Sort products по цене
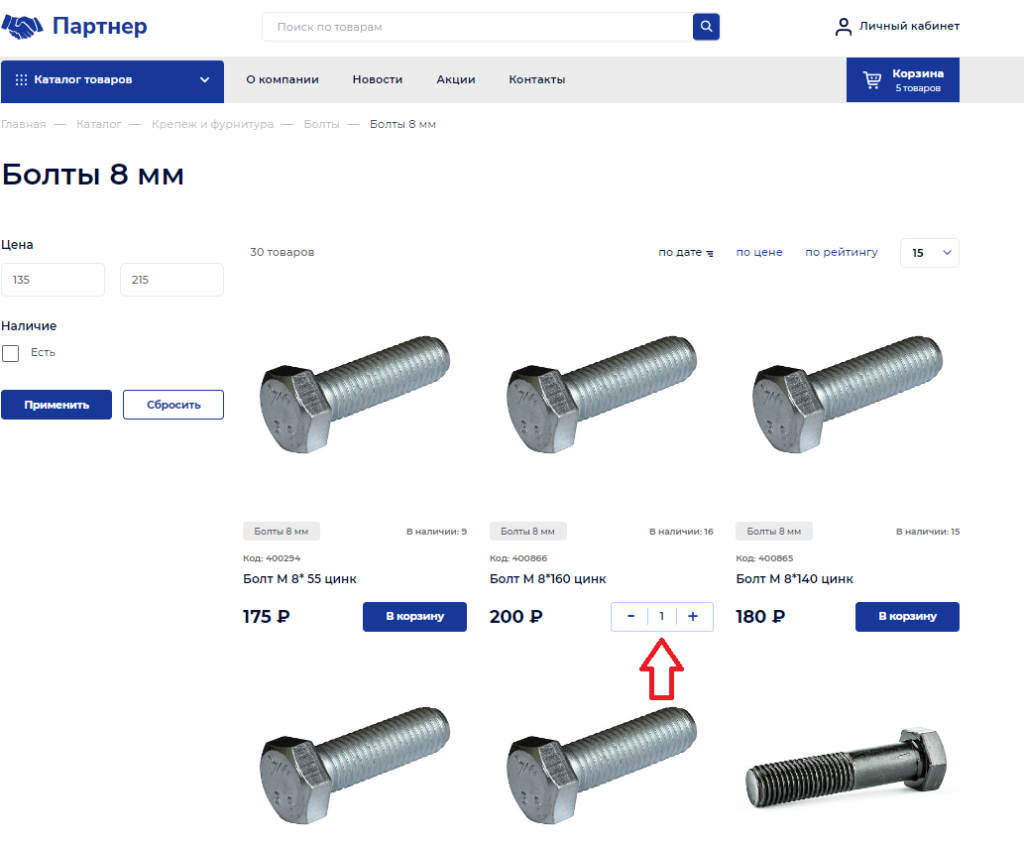Screen dimensions: 1024x846 (x=759, y=253)
